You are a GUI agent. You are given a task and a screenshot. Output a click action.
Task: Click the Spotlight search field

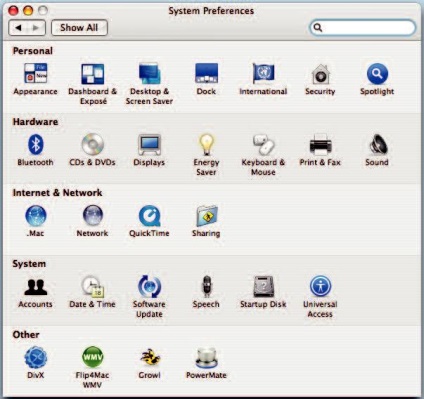[363, 28]
